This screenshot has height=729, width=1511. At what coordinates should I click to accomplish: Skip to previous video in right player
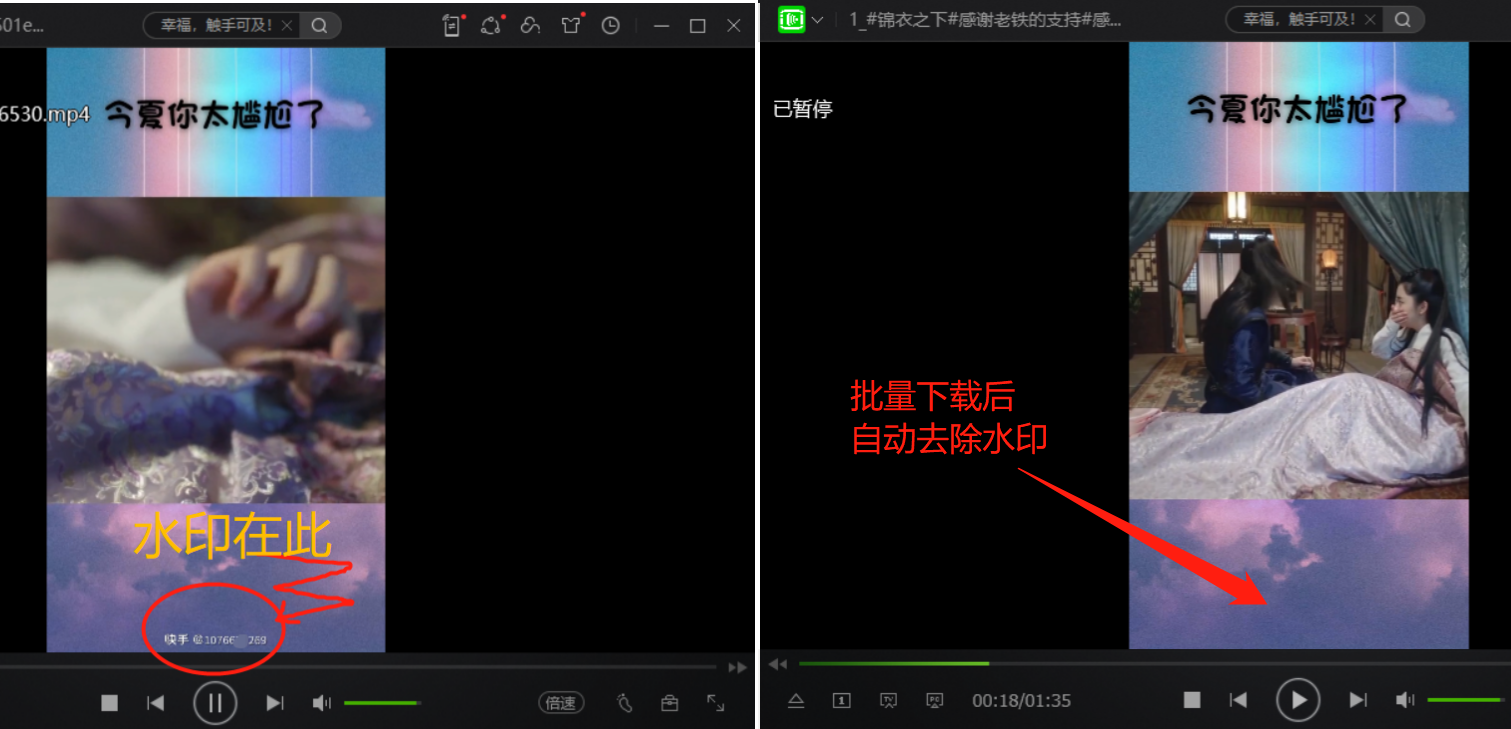(x=1238, y=700)
